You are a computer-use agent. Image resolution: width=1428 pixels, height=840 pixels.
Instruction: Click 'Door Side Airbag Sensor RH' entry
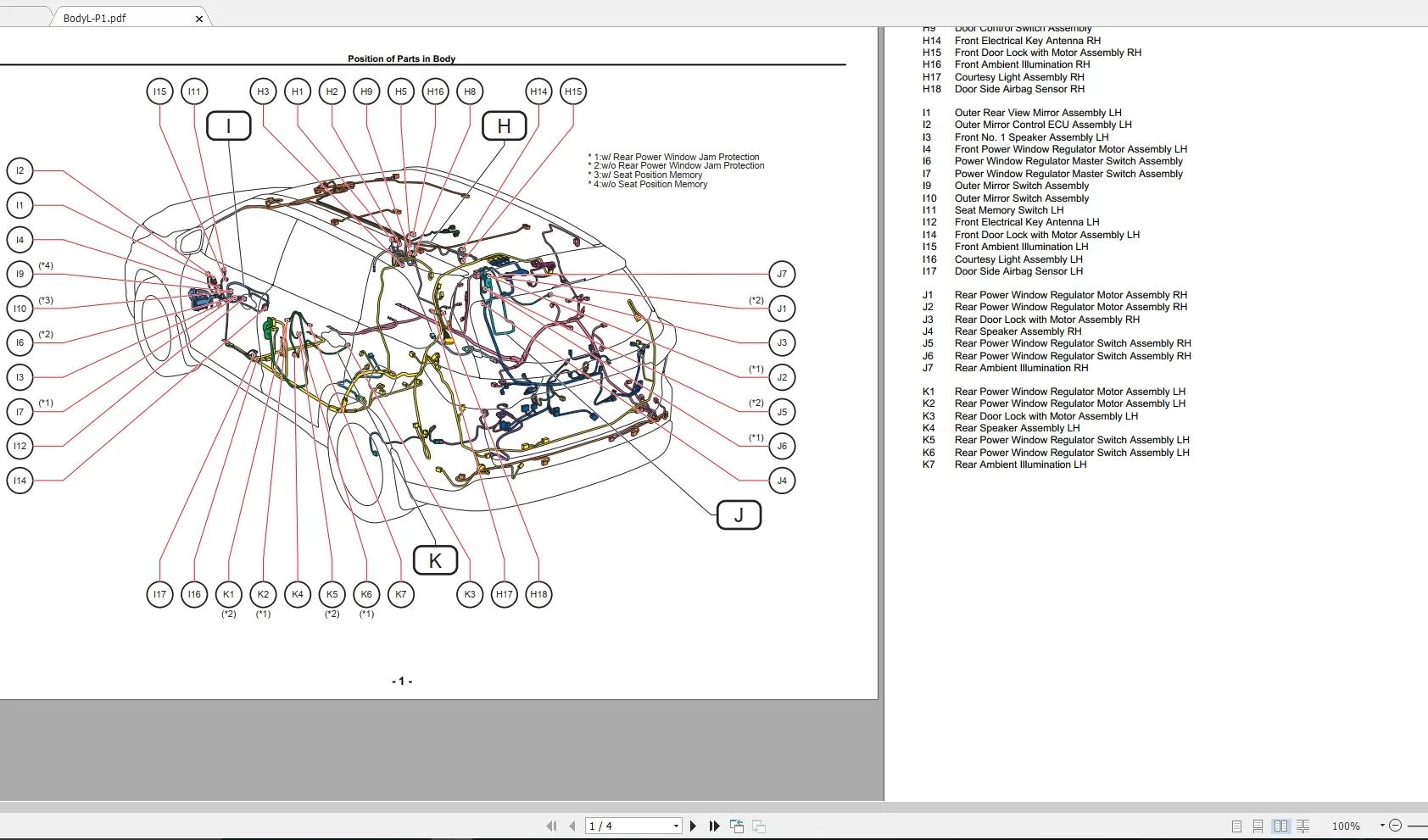click(1020, 89)
